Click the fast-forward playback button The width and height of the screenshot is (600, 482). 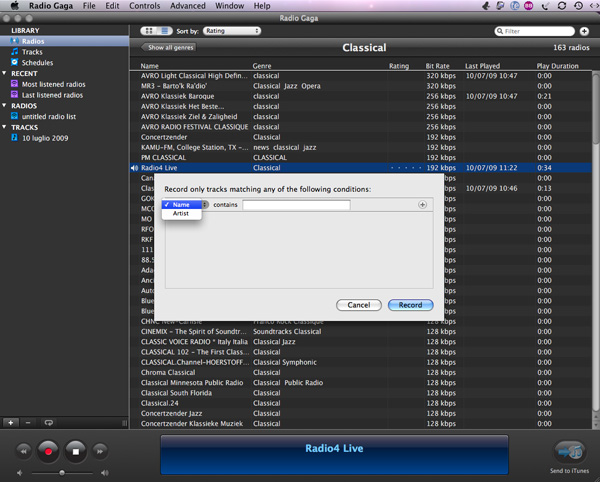(100, 451)
